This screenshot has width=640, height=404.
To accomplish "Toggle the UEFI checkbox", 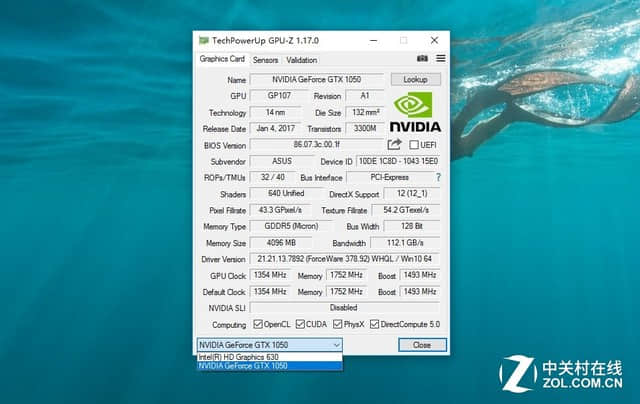I will (414, 145).
